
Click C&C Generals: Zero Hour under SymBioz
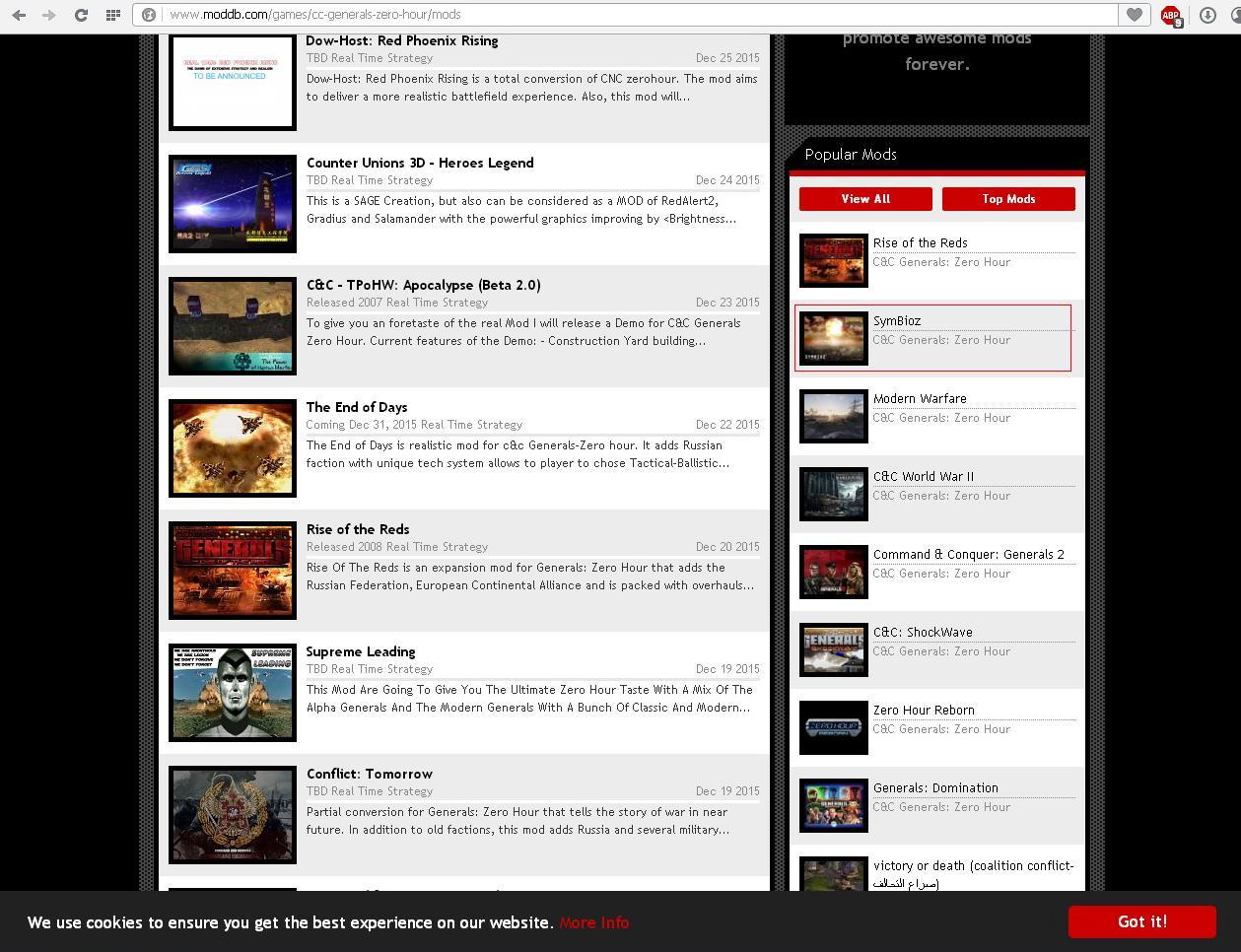pyautogui.click(x=941, y=340)
